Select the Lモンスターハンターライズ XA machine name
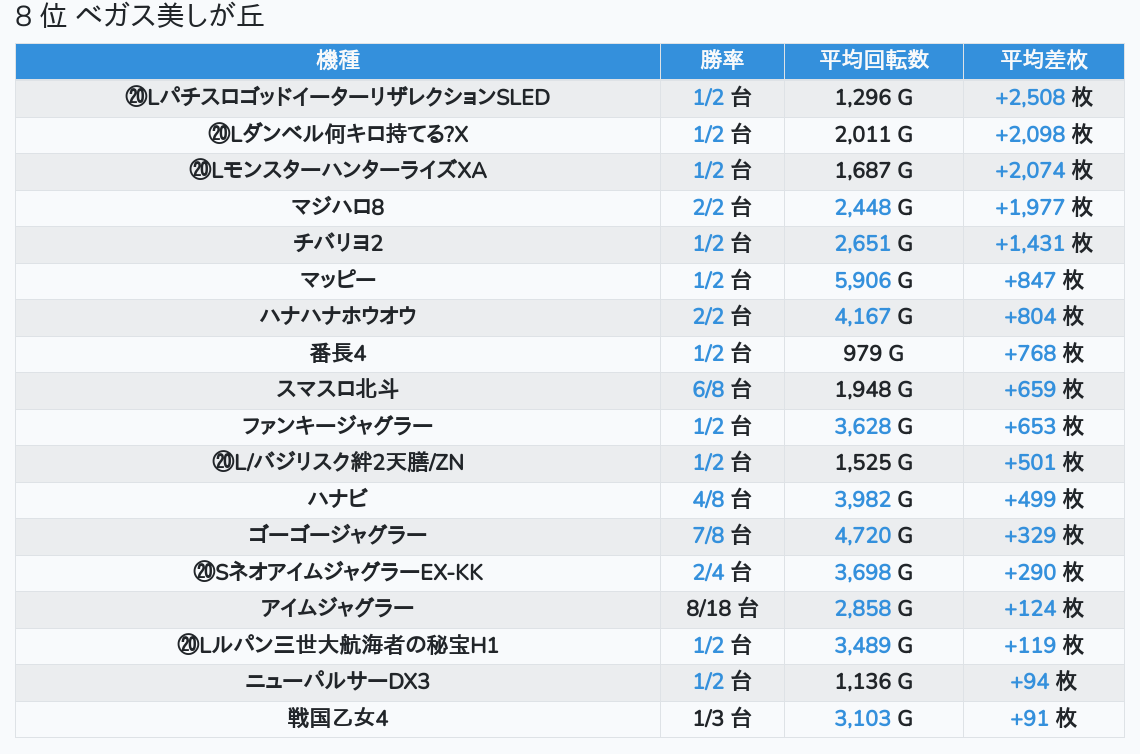This screenshot has height=754, width=1140. click(x=338, y=170)
